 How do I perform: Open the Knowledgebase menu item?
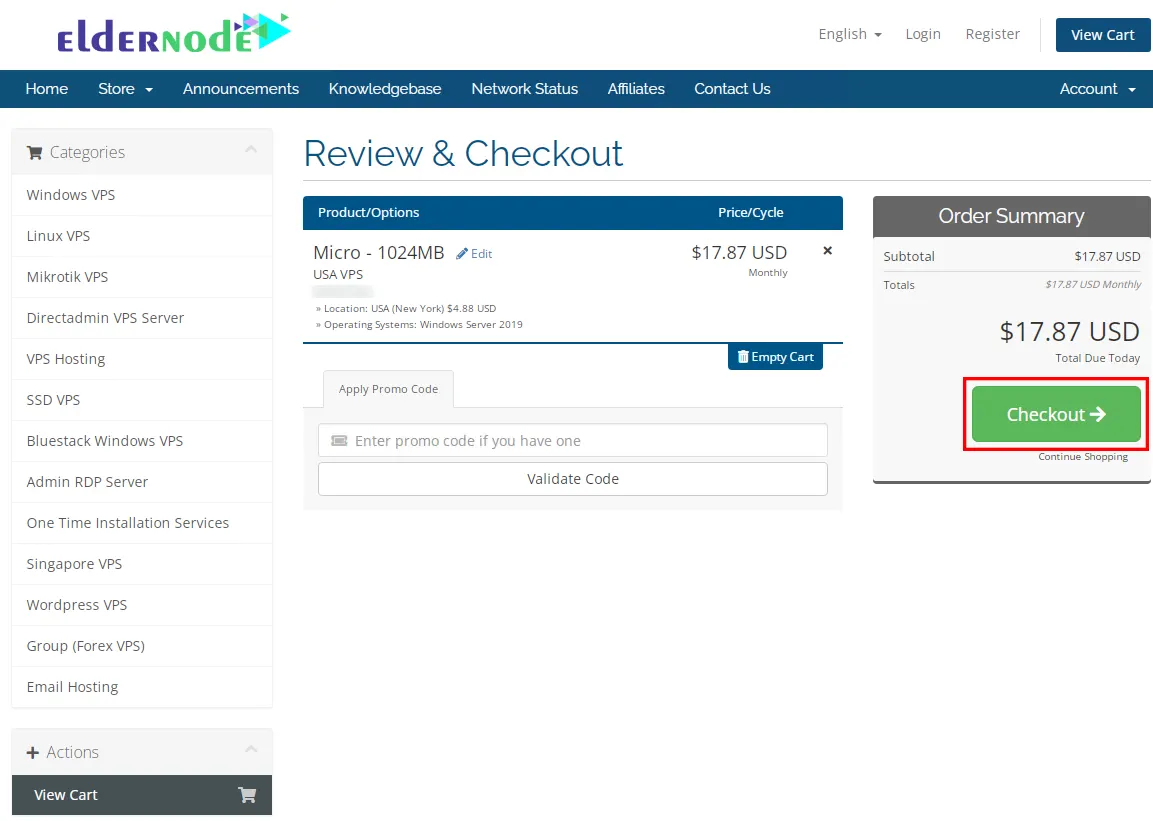385,89
